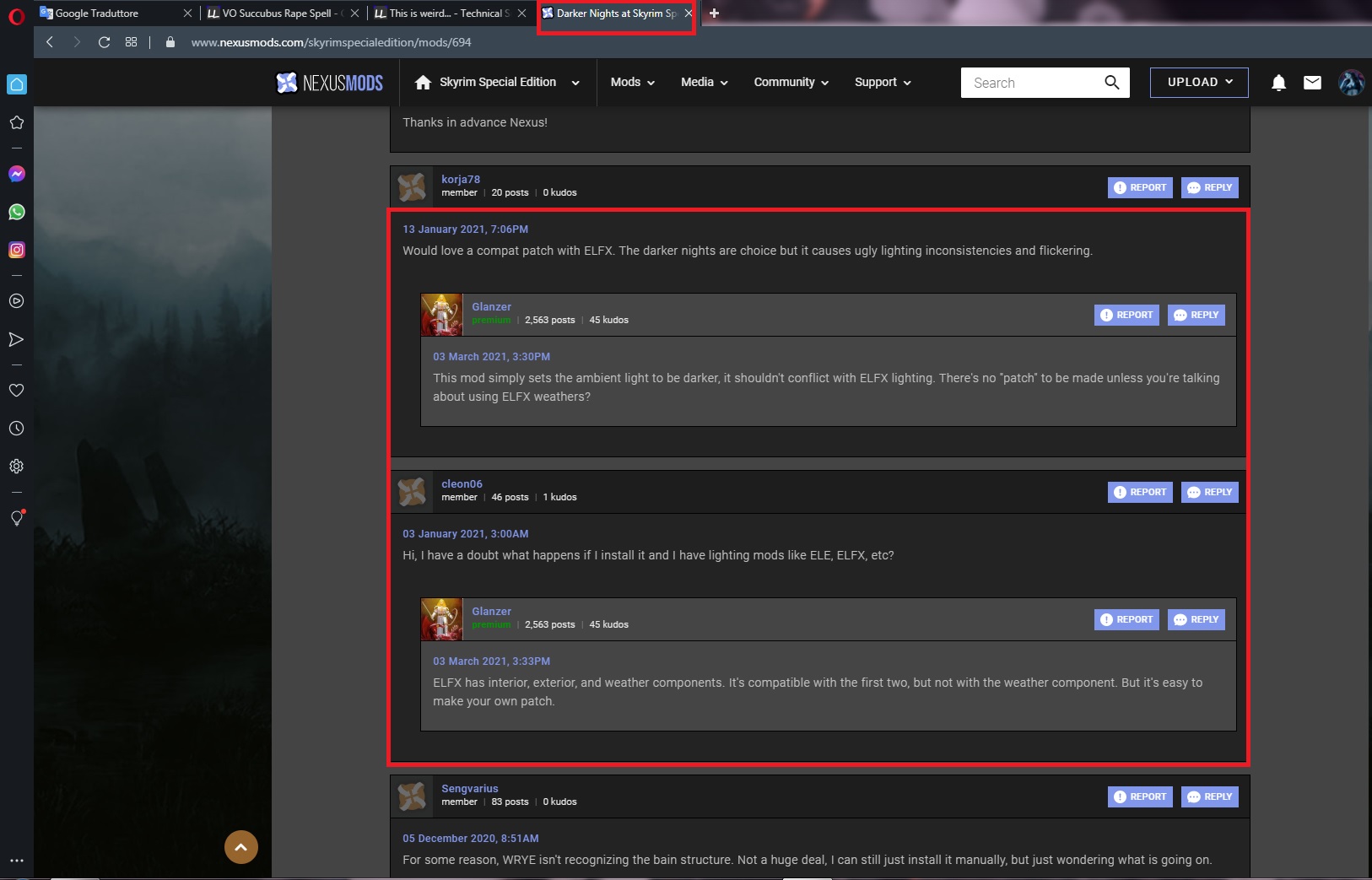Open the Support dropdown menu
The width and height of the screenshot is (1372, 880).
coord(883,83)
